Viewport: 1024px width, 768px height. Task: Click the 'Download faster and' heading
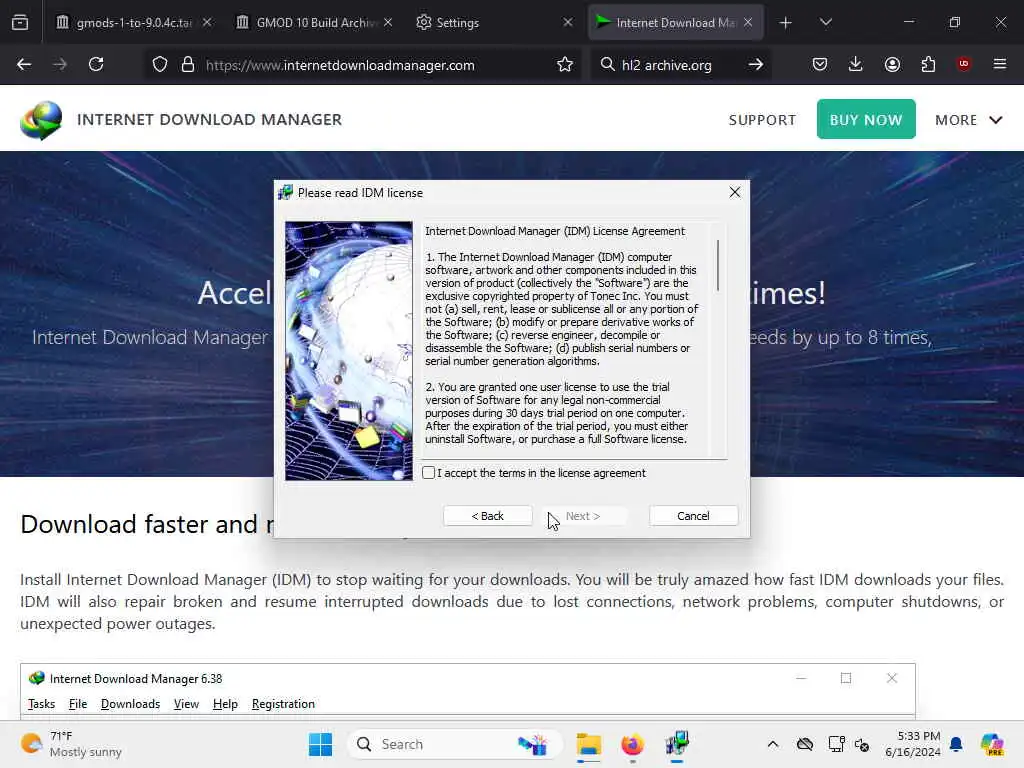139,524
